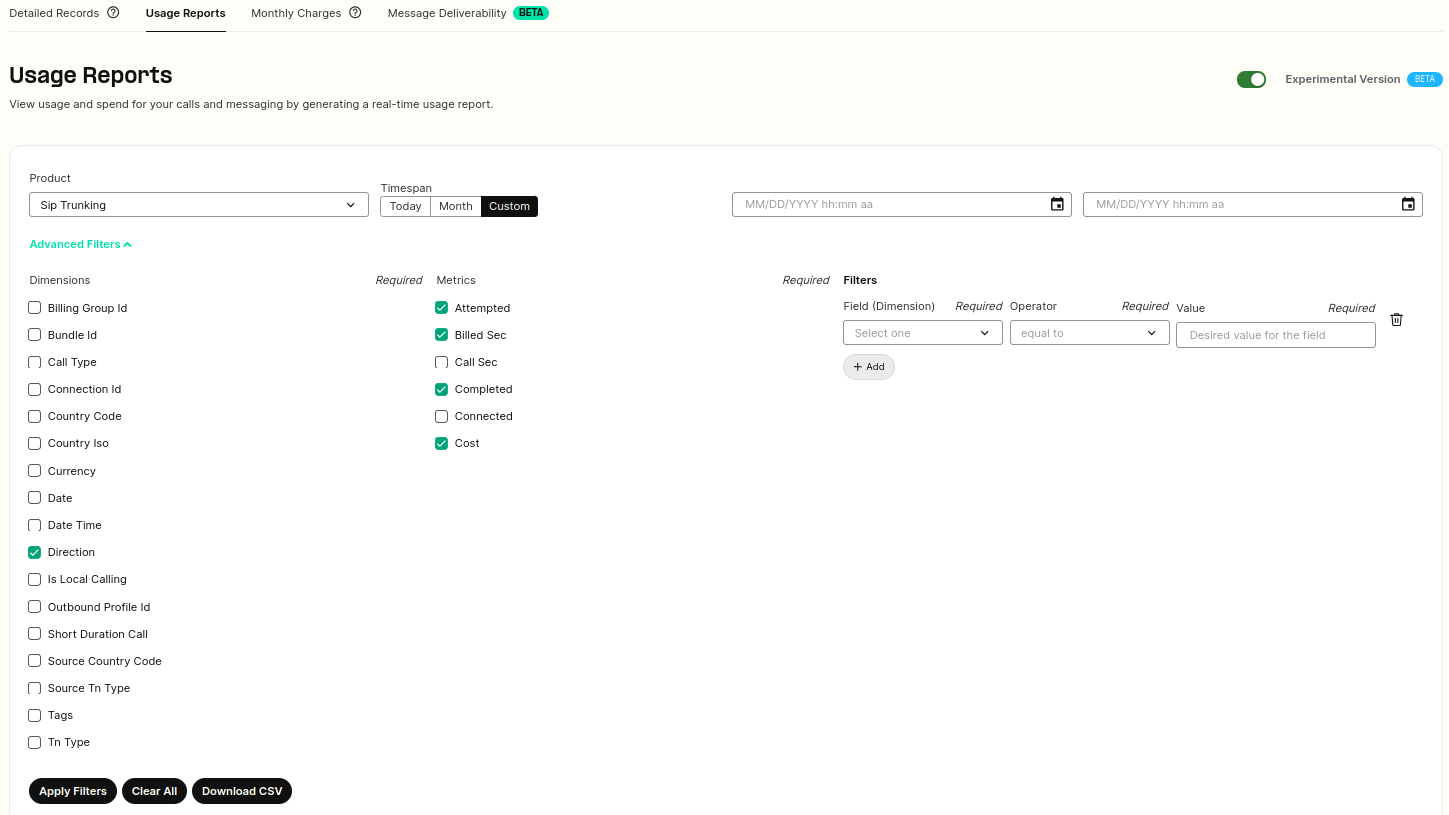
Task: Toggle the Experimental Version switch
Action: [x=1251, y=79]
